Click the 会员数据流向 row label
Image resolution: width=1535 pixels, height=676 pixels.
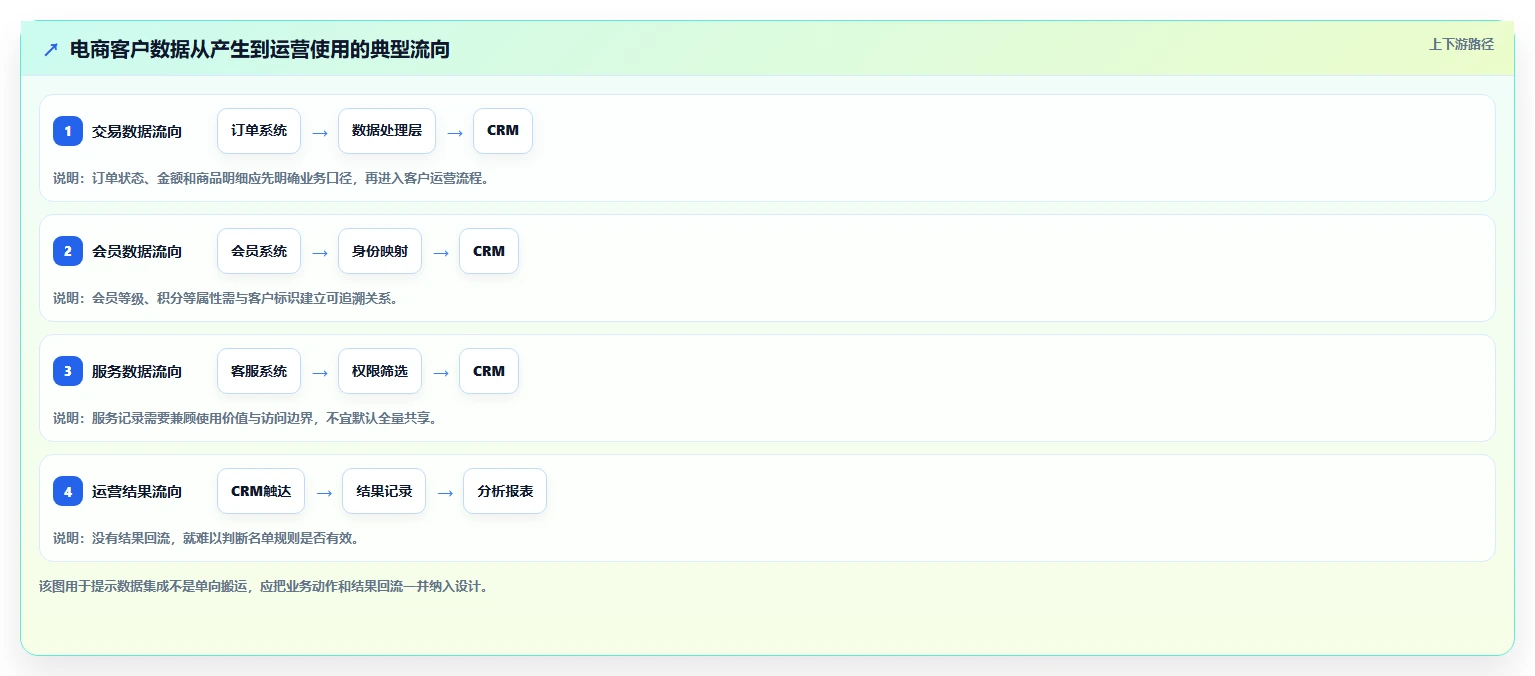pyautogui.click(x=137, y=251)
